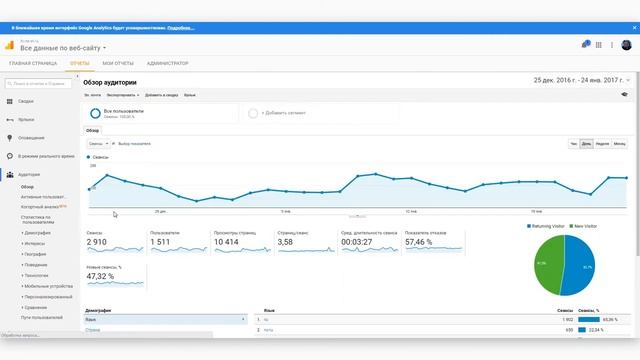Screen dimensions: 640x360
Task: Click the 1 511 Пользователи metric card
Action: click(178, 242)
